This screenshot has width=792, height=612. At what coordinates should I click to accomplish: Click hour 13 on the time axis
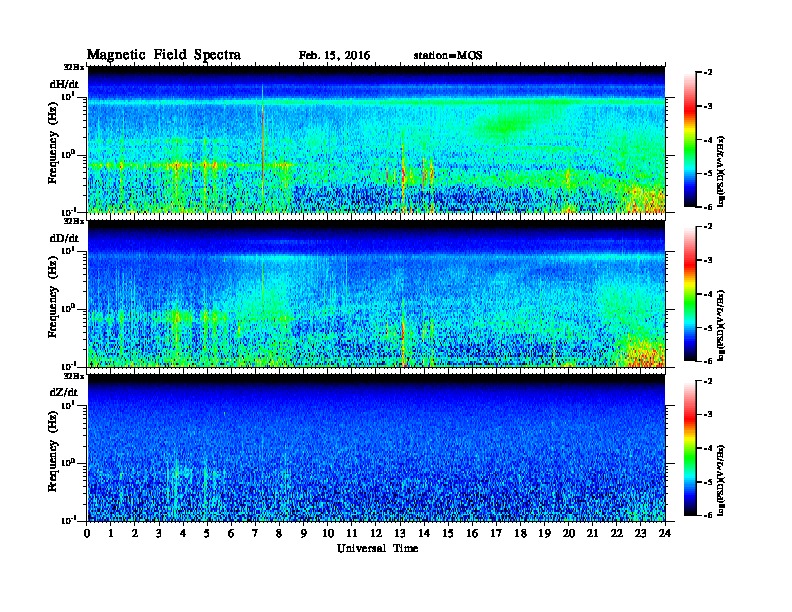pos(400,533)
